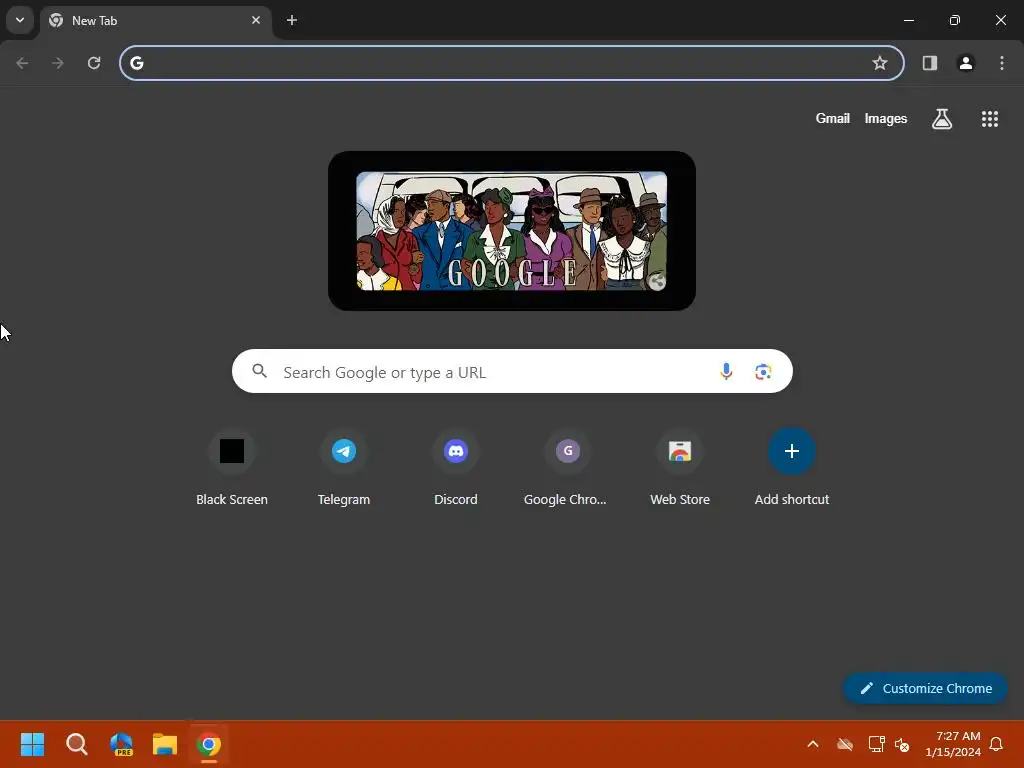Open the Web Store shortcut
Viewport: 1024px width, 768px height.
pyautogui.click(x=680, y=469)
